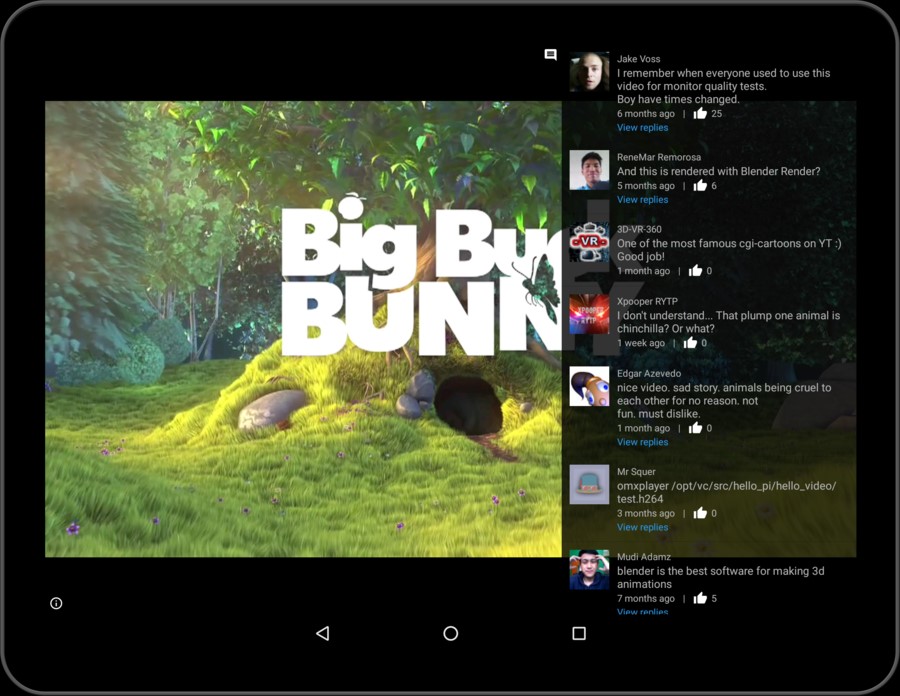Toggle the comments panel icon
Viewport: 900px width, 696px height.
(550, 55)
